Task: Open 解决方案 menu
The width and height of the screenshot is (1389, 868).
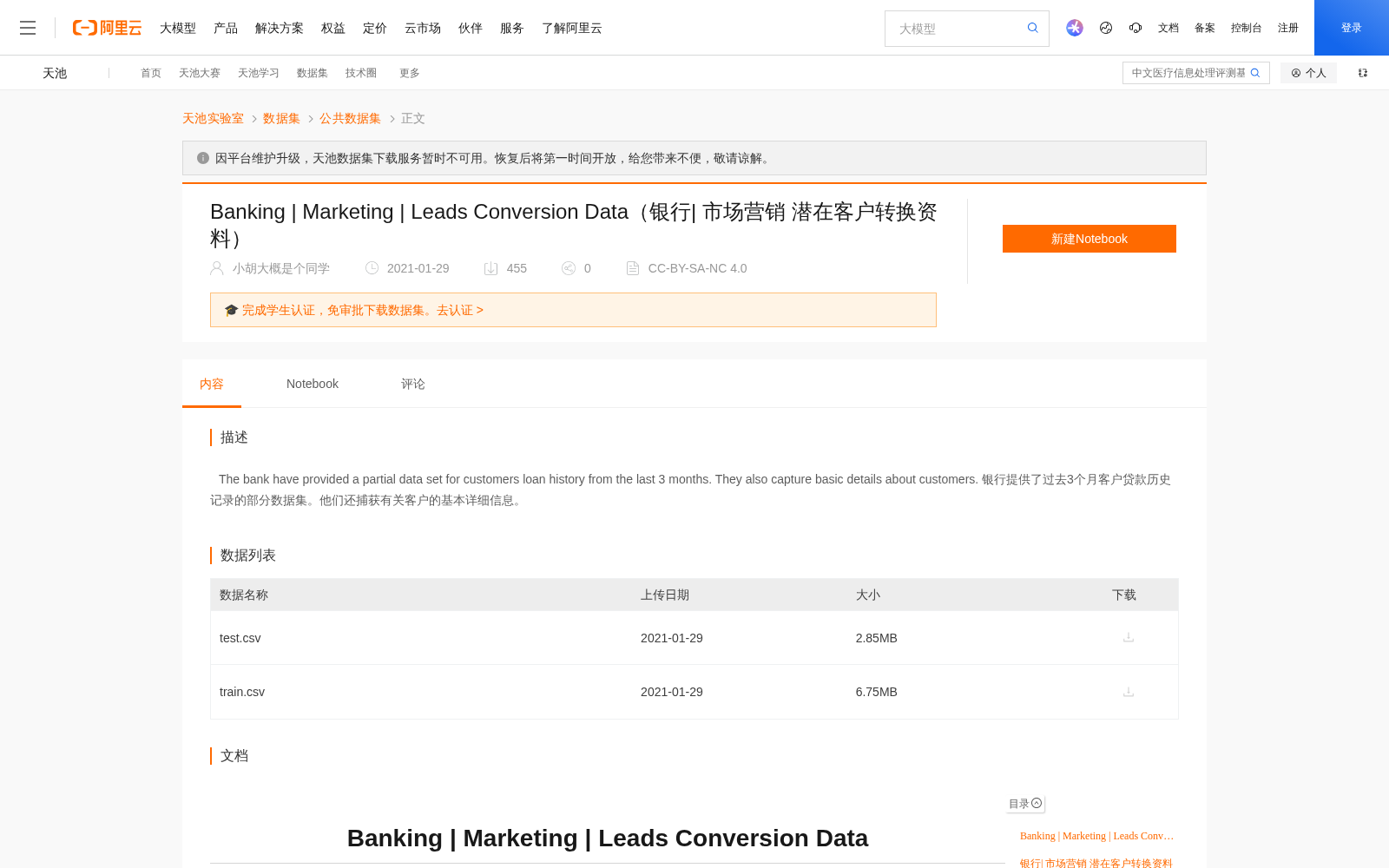Action: point(280,28)
